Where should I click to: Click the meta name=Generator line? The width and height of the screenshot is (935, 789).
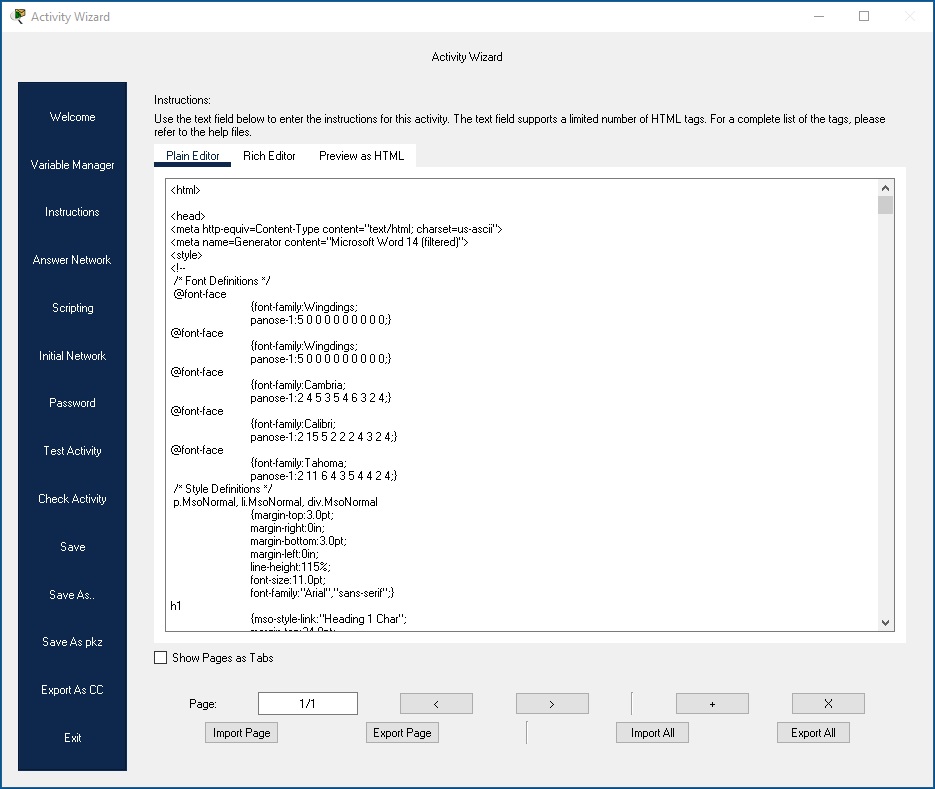319,242
